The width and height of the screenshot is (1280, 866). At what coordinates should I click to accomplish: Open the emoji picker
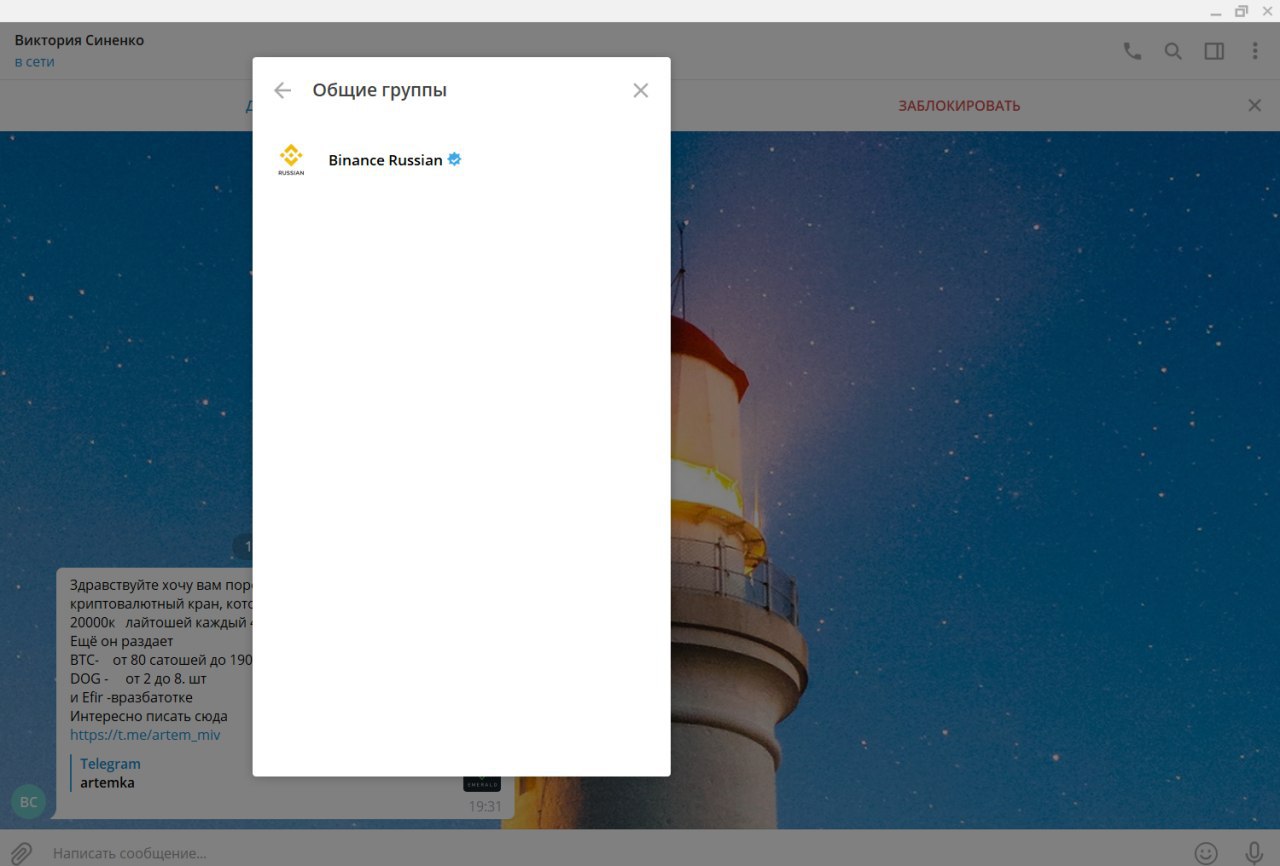click(x=1207, y=853)
